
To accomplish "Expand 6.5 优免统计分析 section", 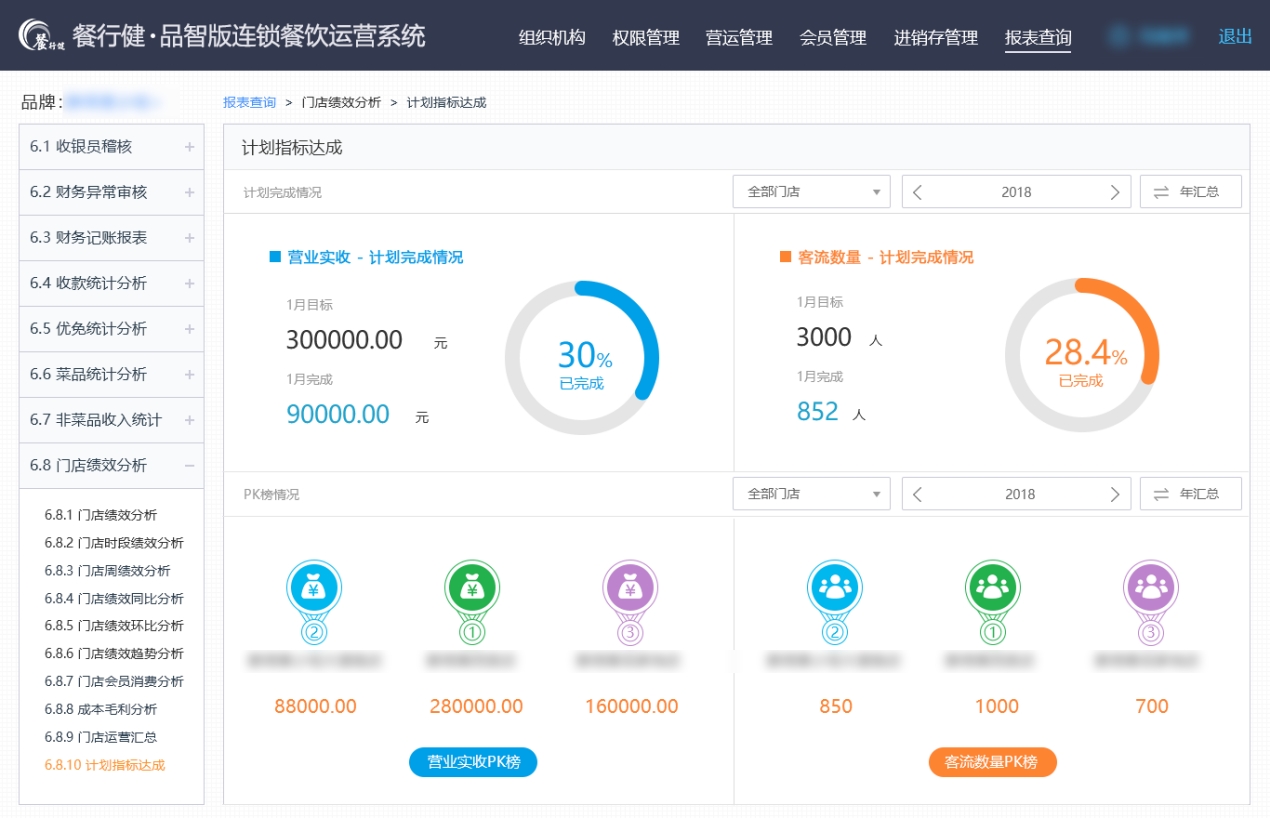I will point(111,329).
